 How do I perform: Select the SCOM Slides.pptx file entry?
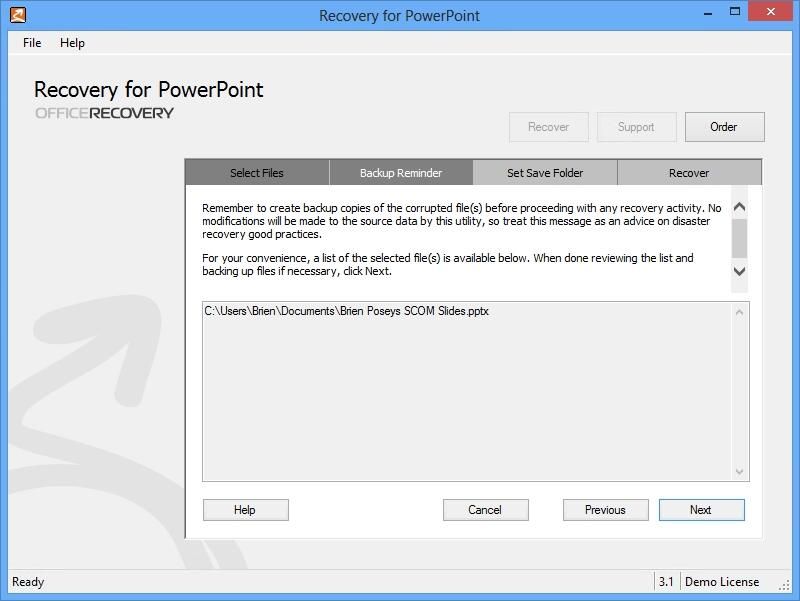[346, 311]
